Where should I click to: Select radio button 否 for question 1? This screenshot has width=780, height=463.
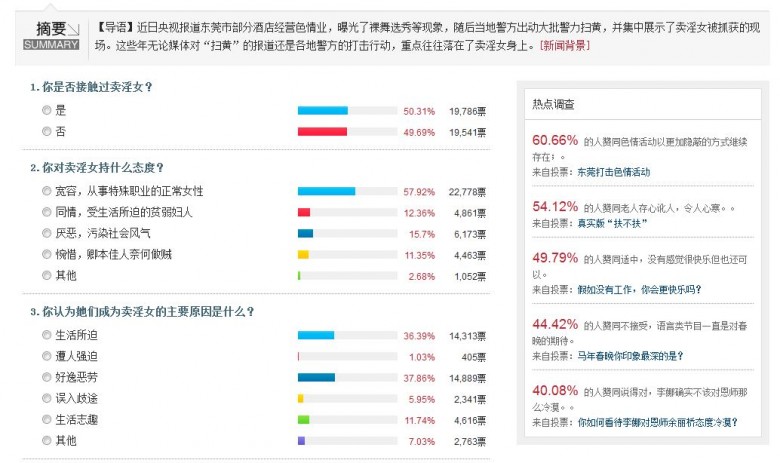[47, 131]
